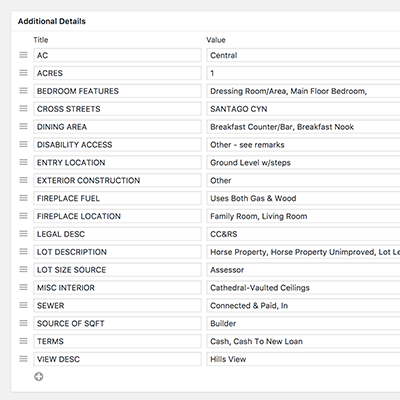
Task: Select the drag handle beside LEGAL DESC
Action: [x=23, y=234]
